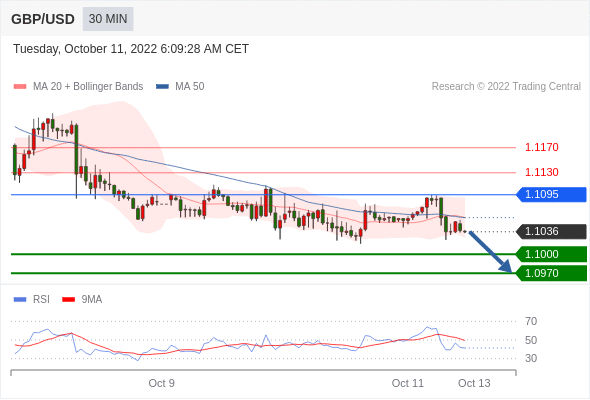
Task: Click the '9MA' legend label
Action: pos(92,300)
